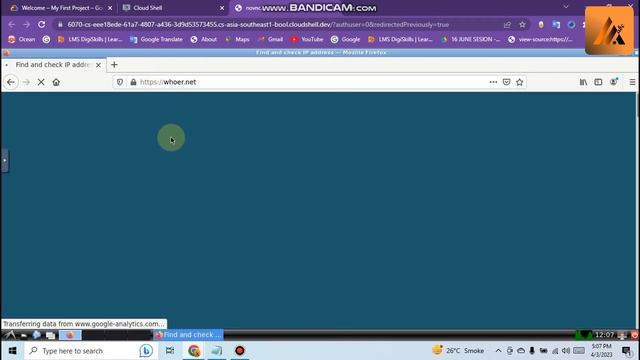Open Windows Start menu

tap(12, 351)
